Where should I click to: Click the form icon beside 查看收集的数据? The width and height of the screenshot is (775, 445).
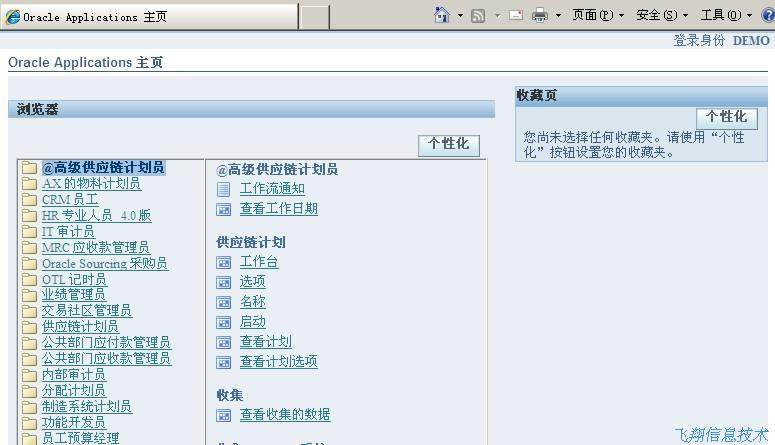[x=223, y=415]
